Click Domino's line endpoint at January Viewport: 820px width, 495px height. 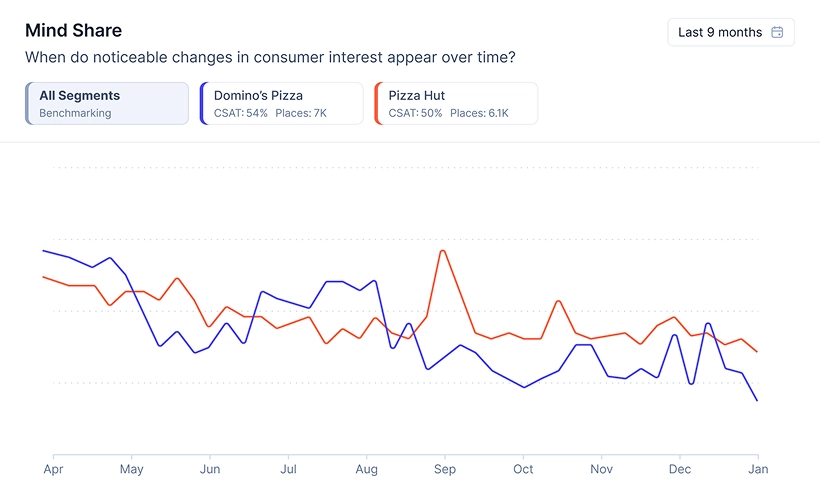click(x=757, y=401)
